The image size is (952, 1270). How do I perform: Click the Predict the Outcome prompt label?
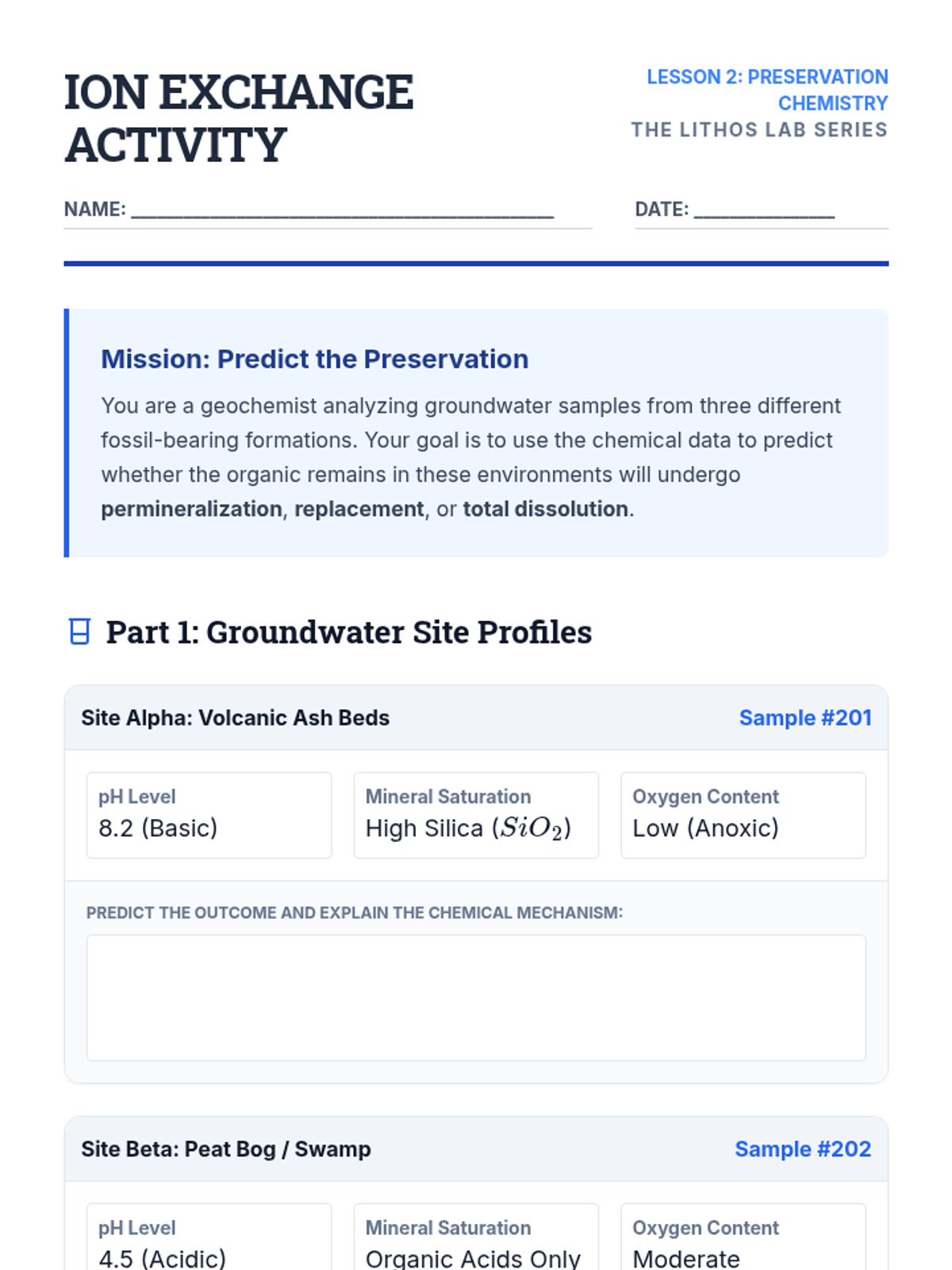pos(355,913)
